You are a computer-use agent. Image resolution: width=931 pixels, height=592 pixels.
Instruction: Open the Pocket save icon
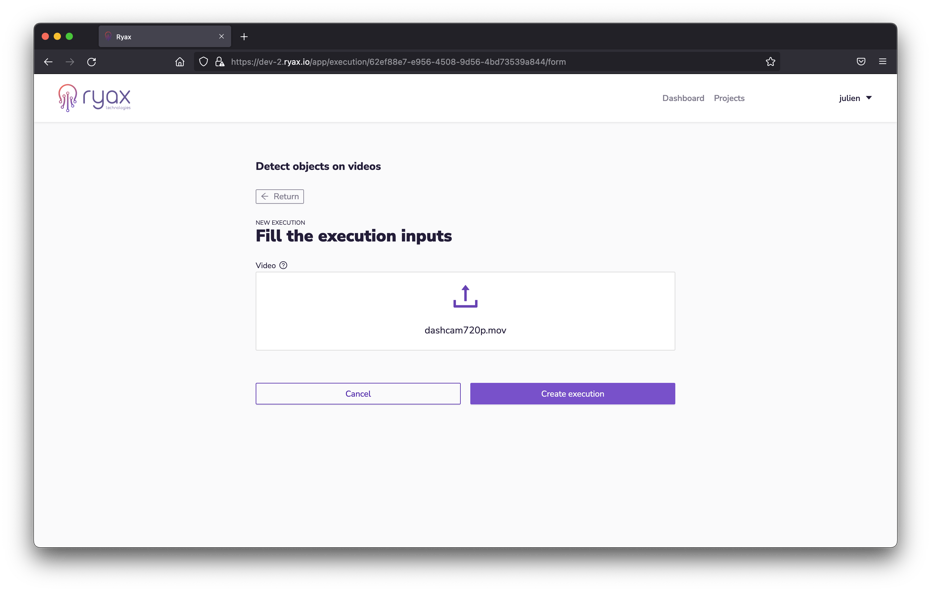point(861,62)
